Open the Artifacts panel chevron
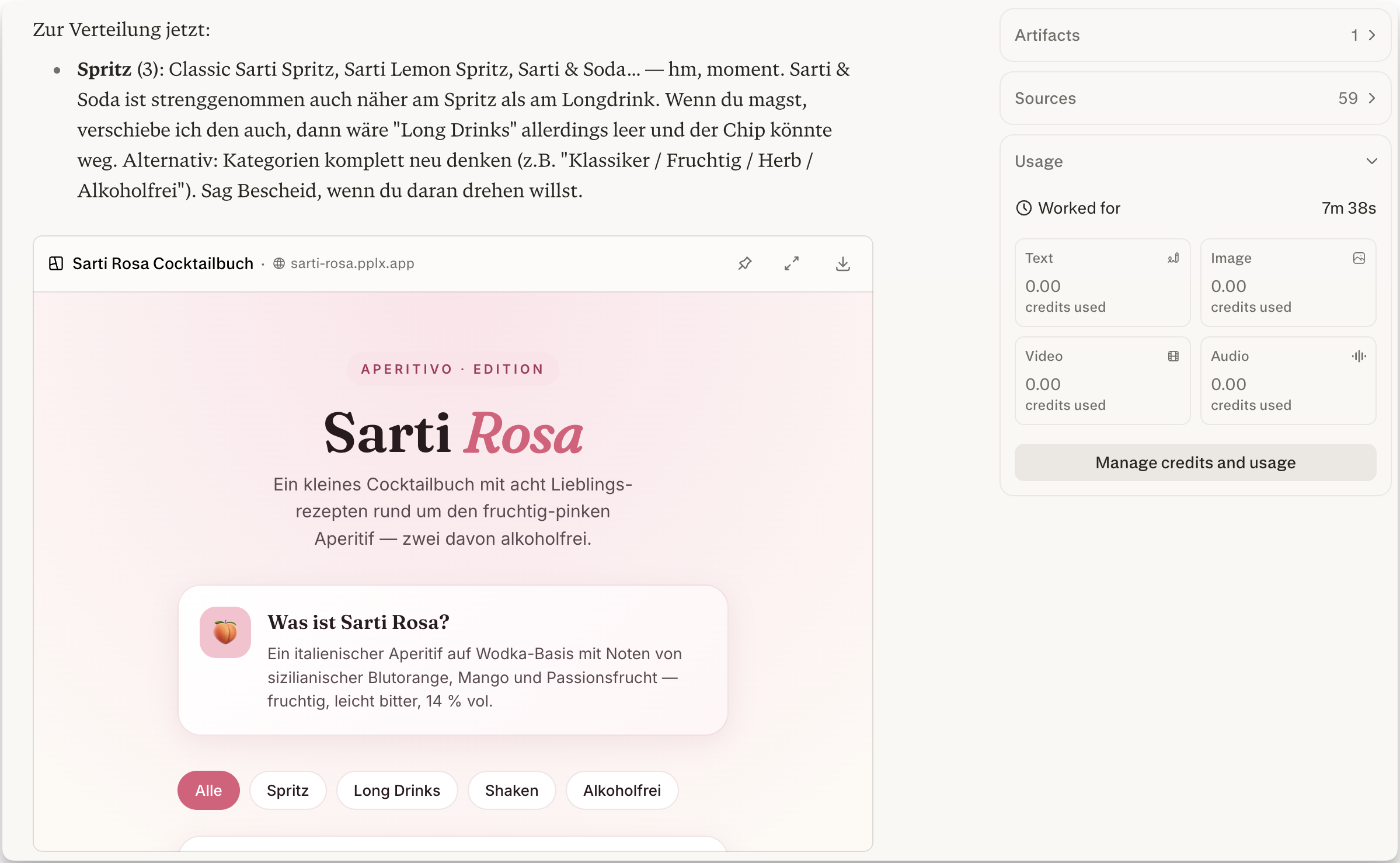 tap(1372, 35)
